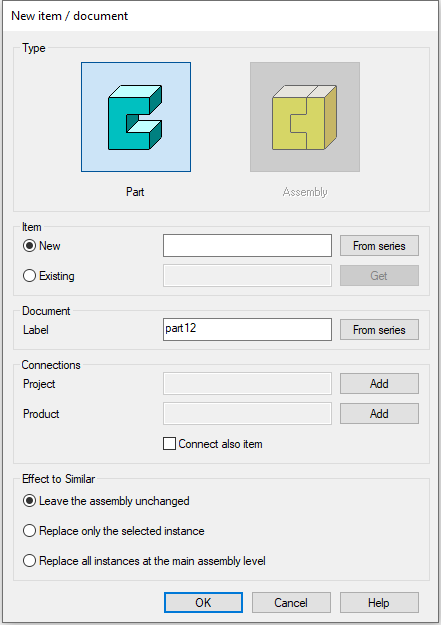Enable the Connect also item checkbox
This screenshot has width=441, height=625.
tap(169, 444)
